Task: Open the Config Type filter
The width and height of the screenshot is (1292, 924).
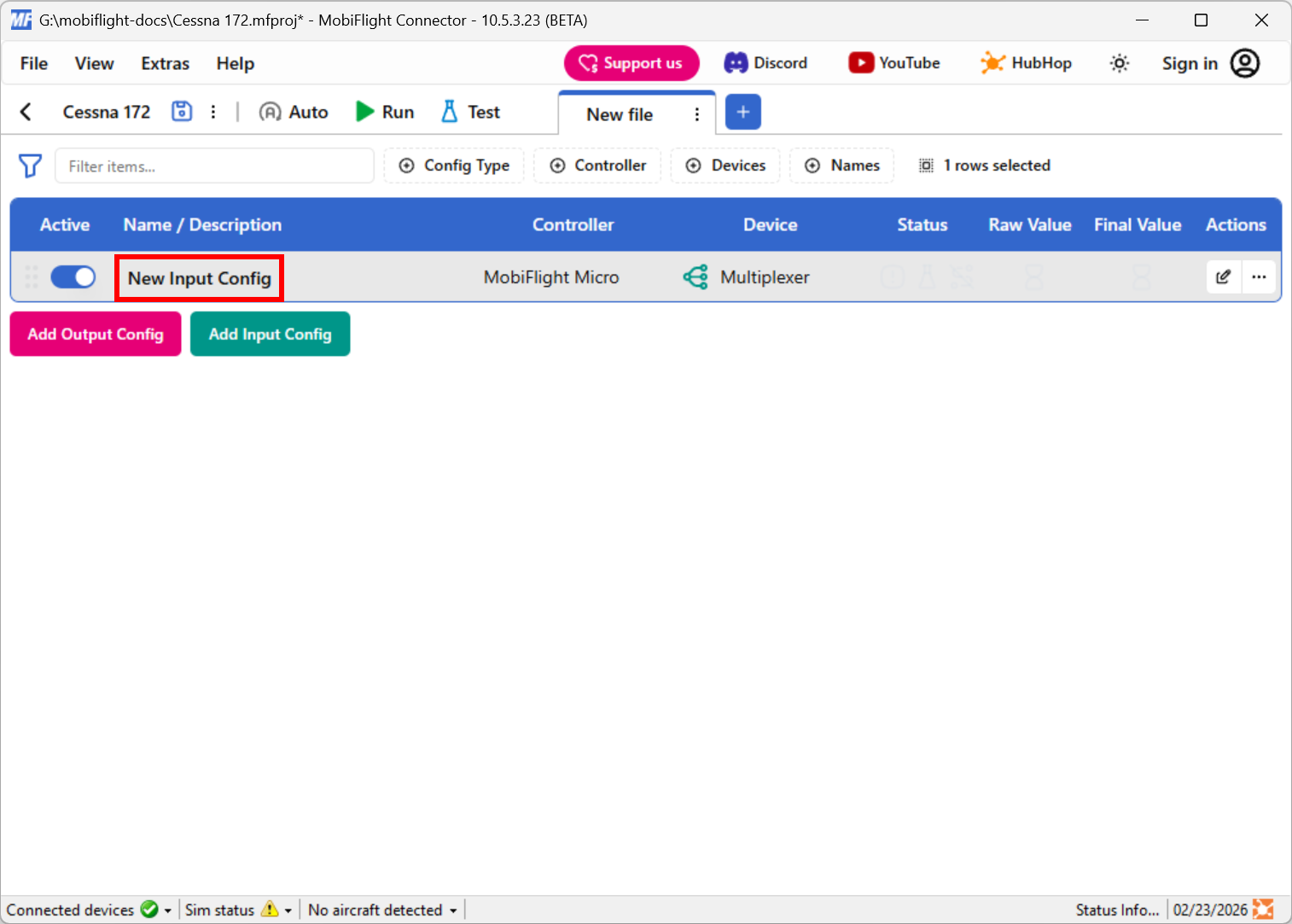Action: tap(453, 165)
